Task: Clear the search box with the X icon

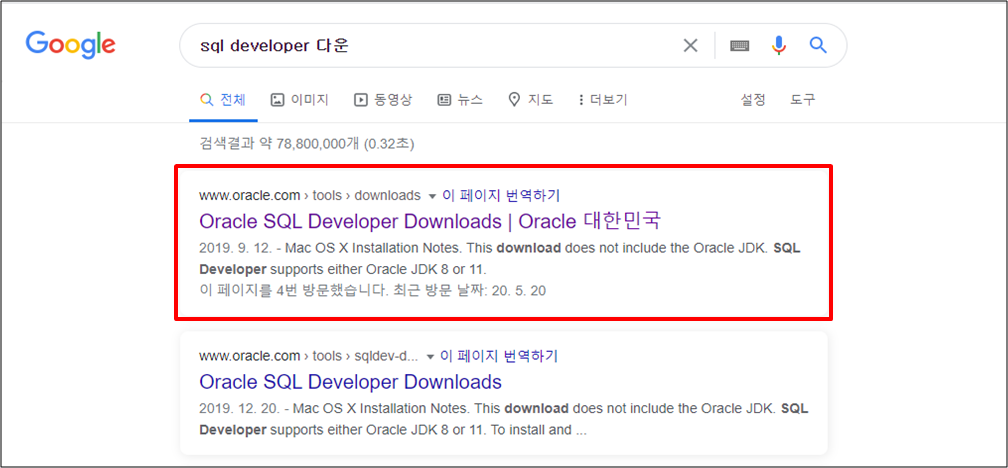Action: point(690,46)
